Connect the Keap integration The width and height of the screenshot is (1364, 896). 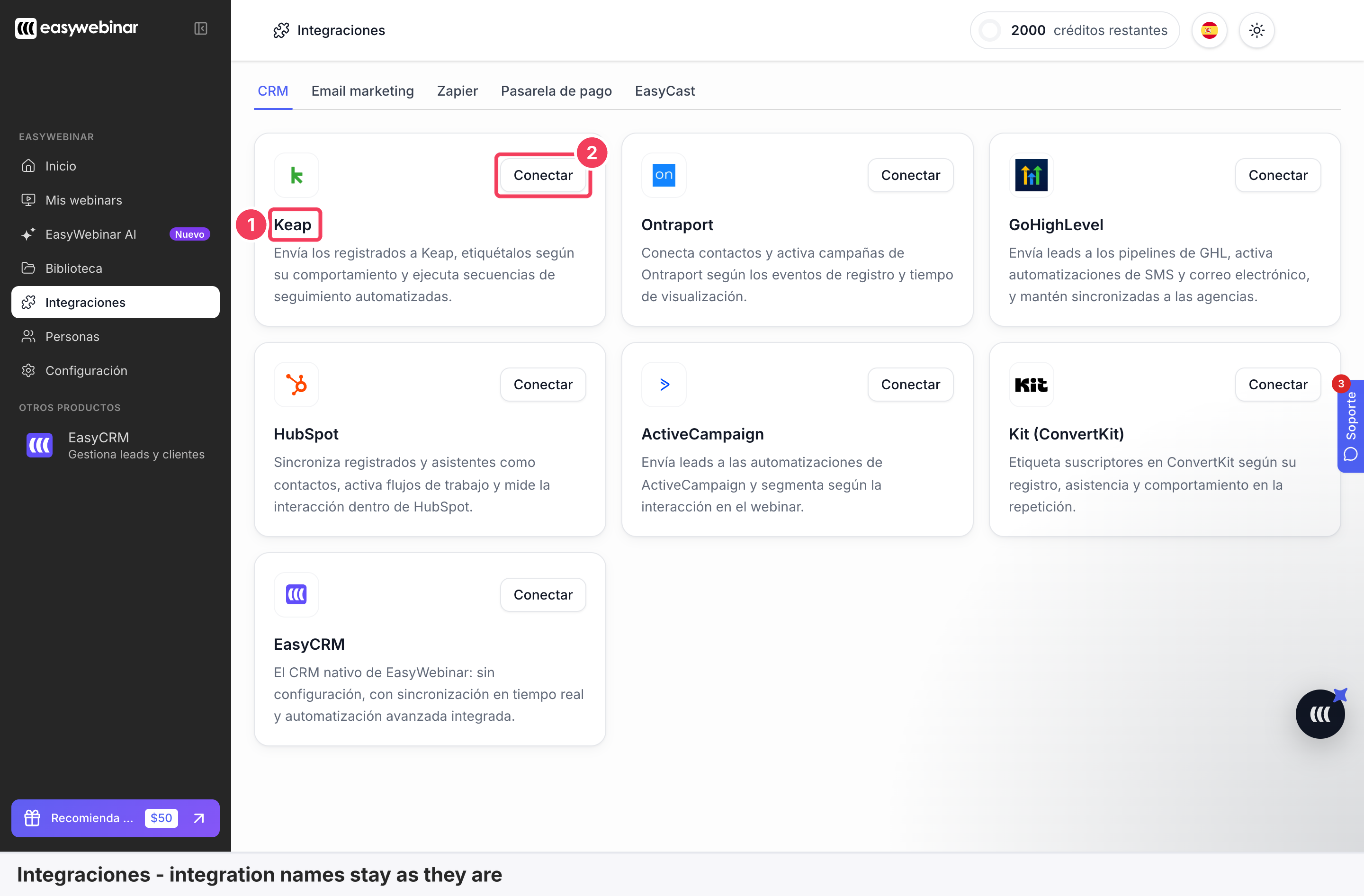[x=543, y=175]
